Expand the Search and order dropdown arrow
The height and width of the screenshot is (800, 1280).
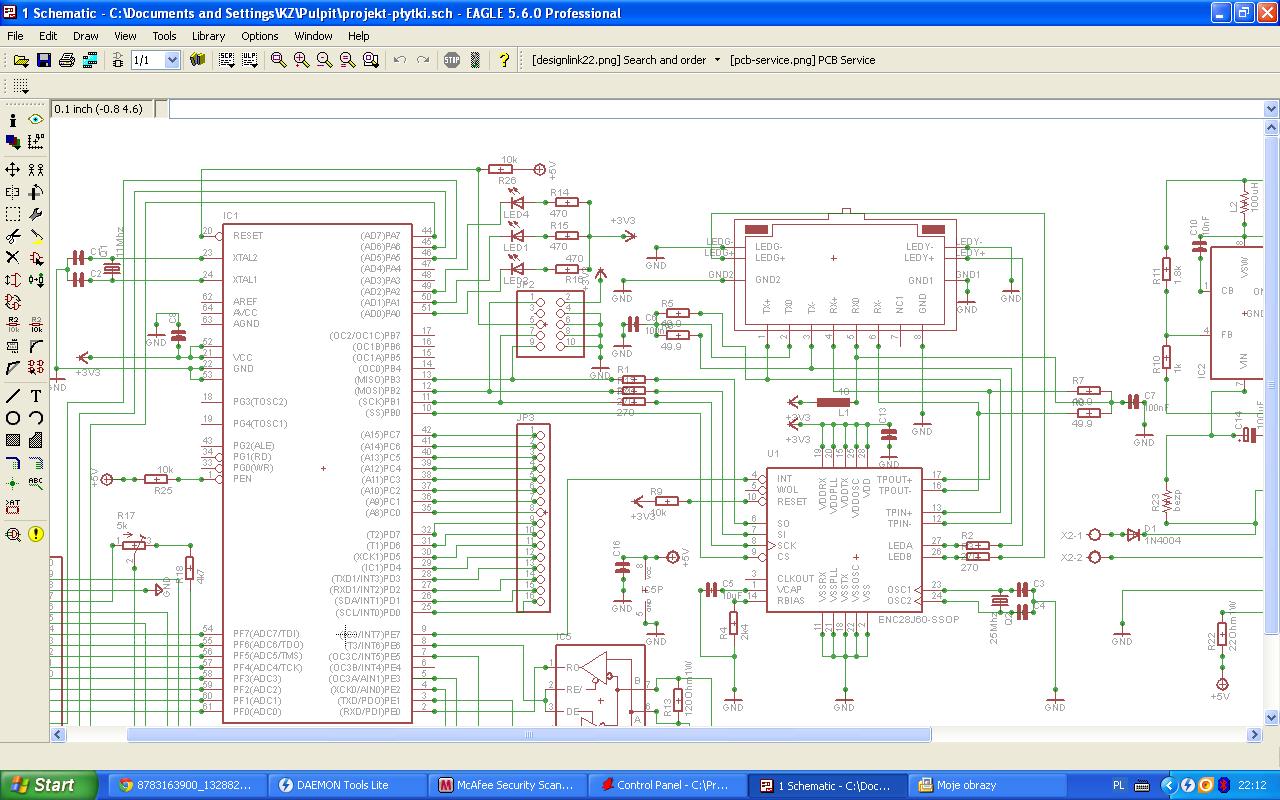tap(717, 60)
